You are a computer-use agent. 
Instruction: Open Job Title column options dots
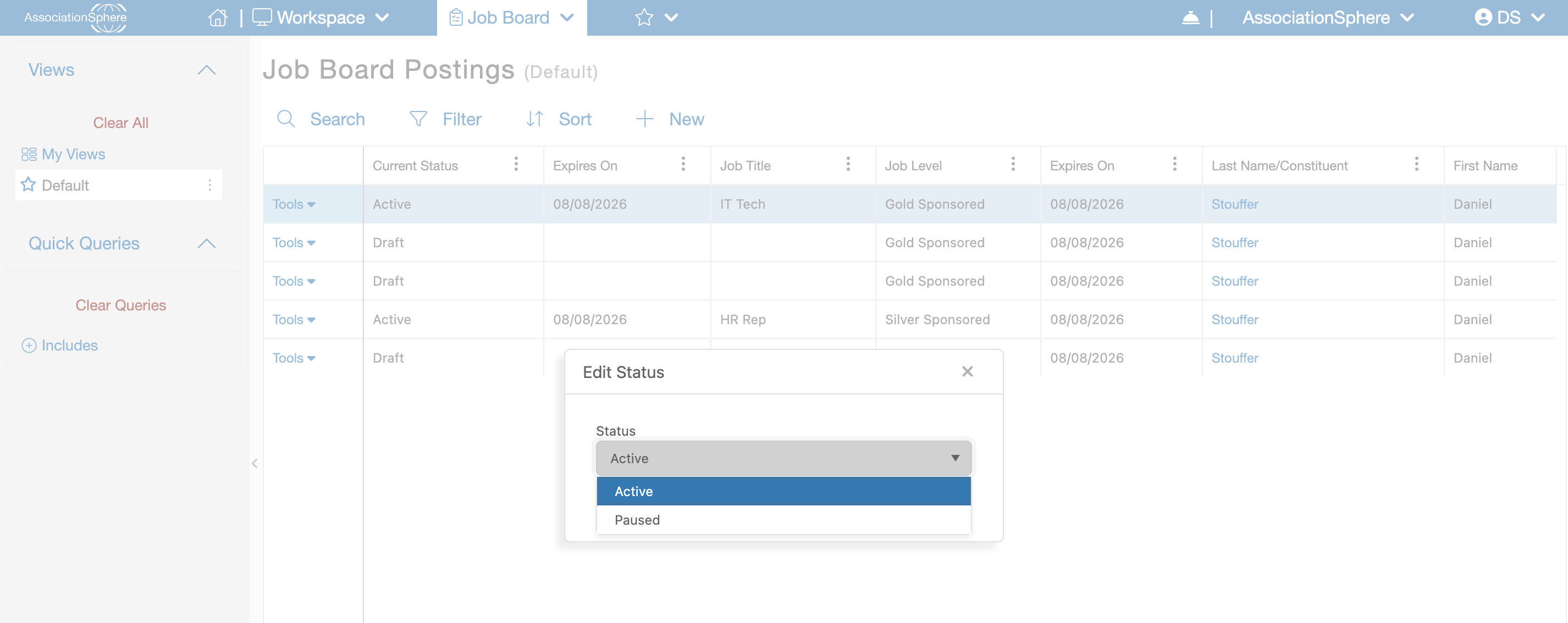point(848,164)
